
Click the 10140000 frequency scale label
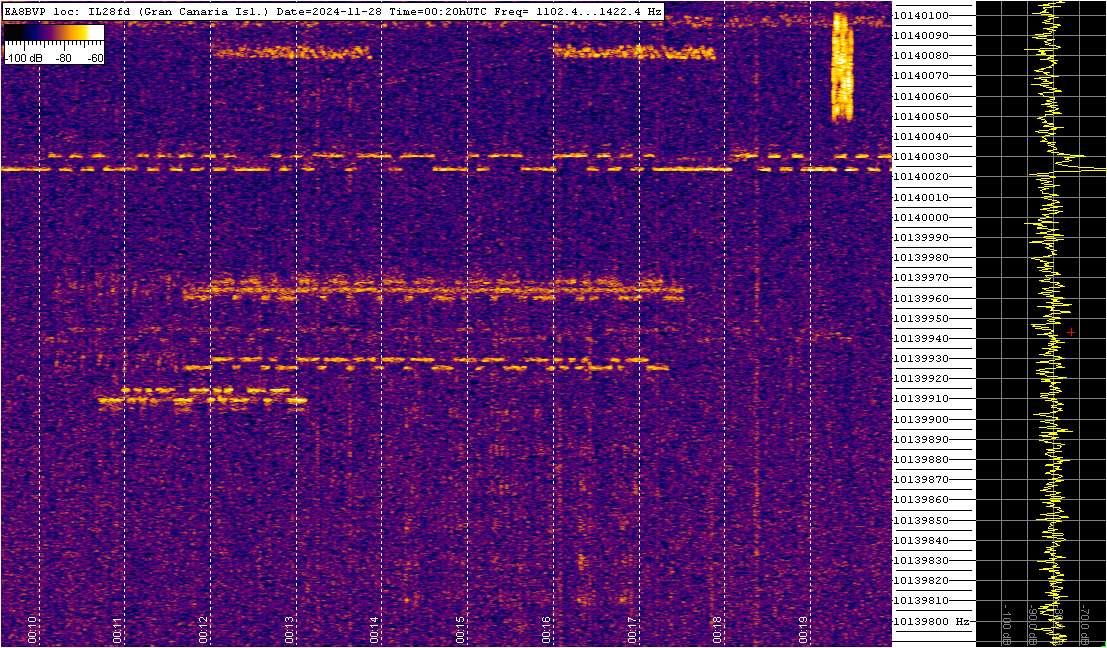[x=919, y=217]
